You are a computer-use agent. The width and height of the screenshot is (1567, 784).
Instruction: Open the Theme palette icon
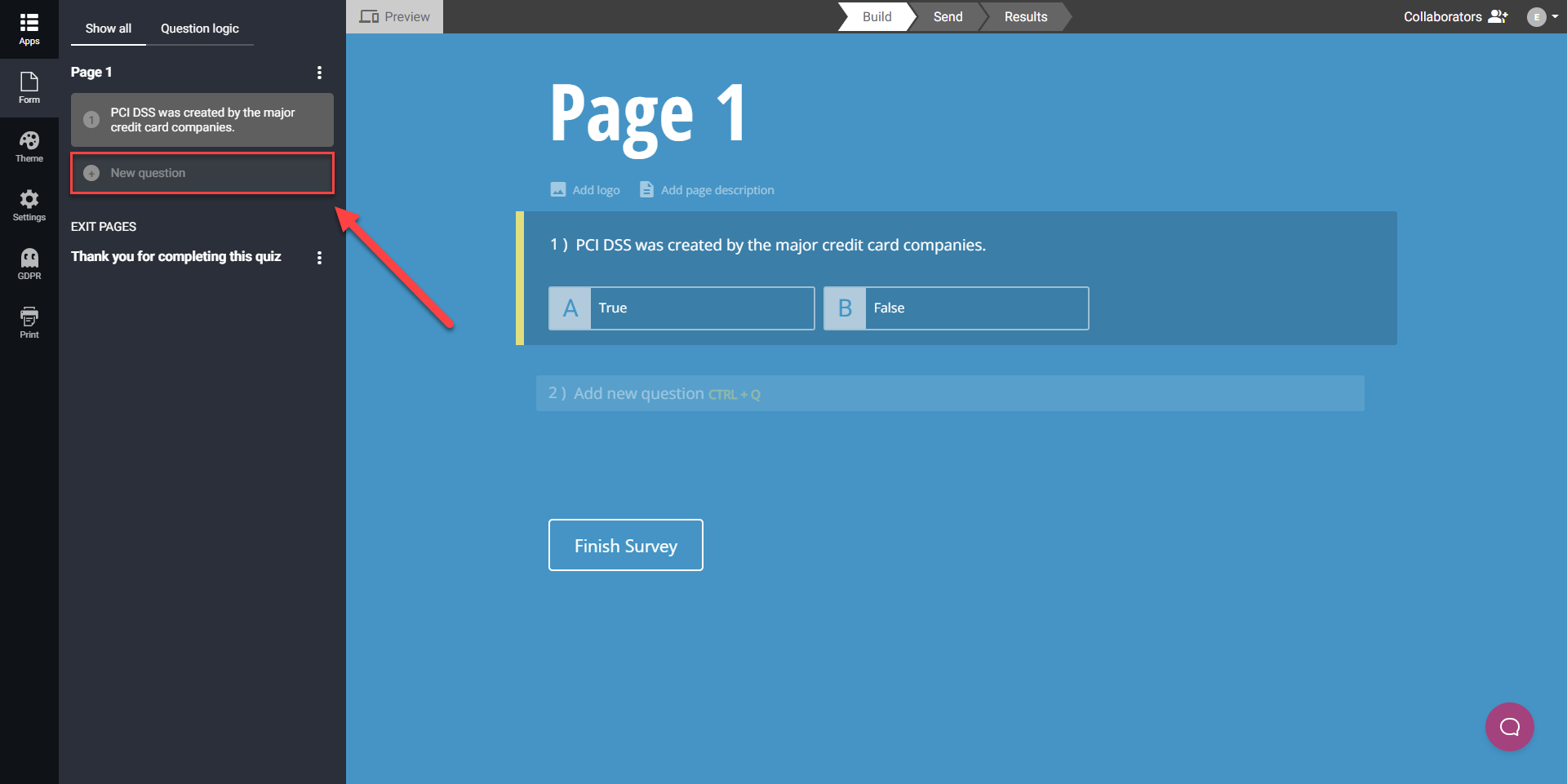(29, 140)
